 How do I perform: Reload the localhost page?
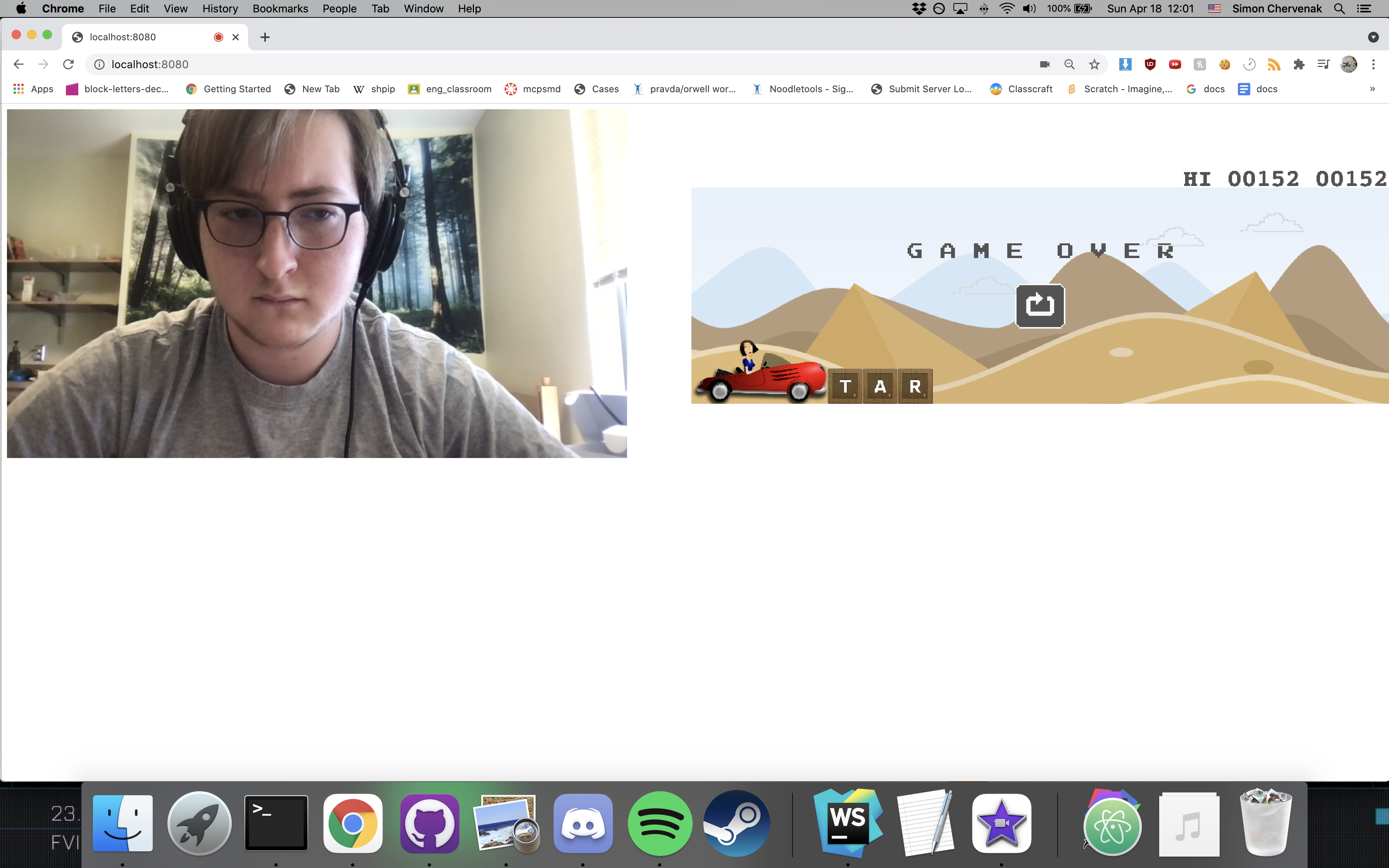point(68,64)
